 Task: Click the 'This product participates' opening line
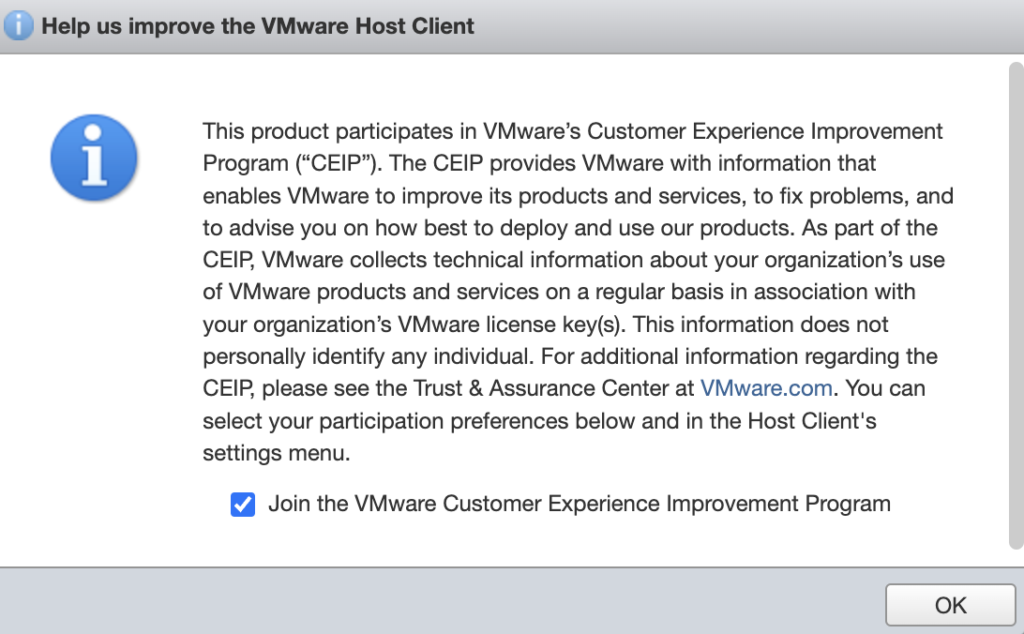[340, 131]
